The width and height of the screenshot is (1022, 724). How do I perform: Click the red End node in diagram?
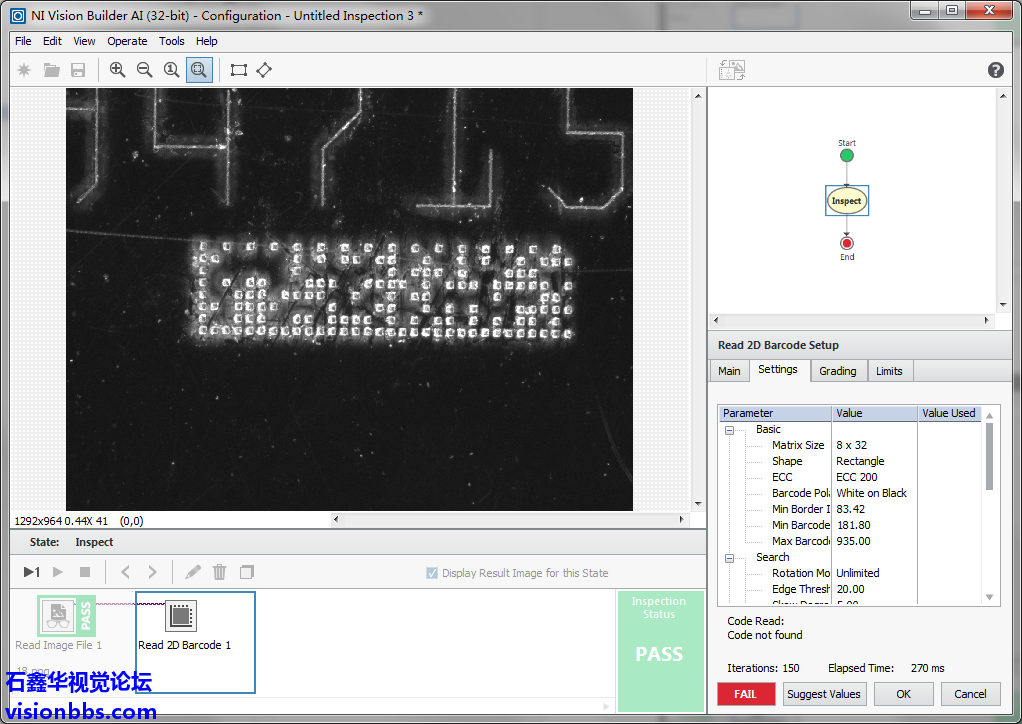click(x=847, y=243)
